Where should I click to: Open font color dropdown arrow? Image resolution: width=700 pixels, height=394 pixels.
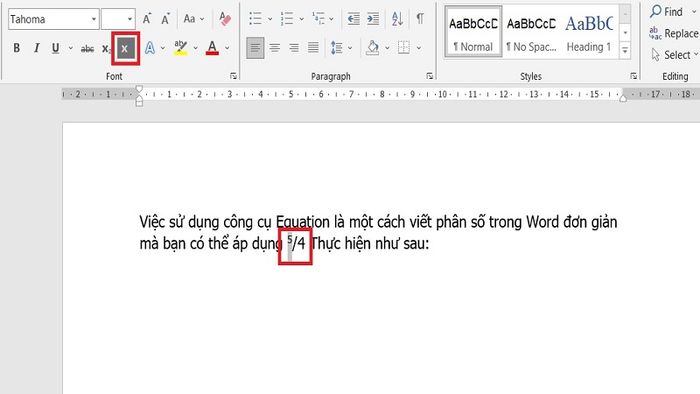click(x=227, y=48)
